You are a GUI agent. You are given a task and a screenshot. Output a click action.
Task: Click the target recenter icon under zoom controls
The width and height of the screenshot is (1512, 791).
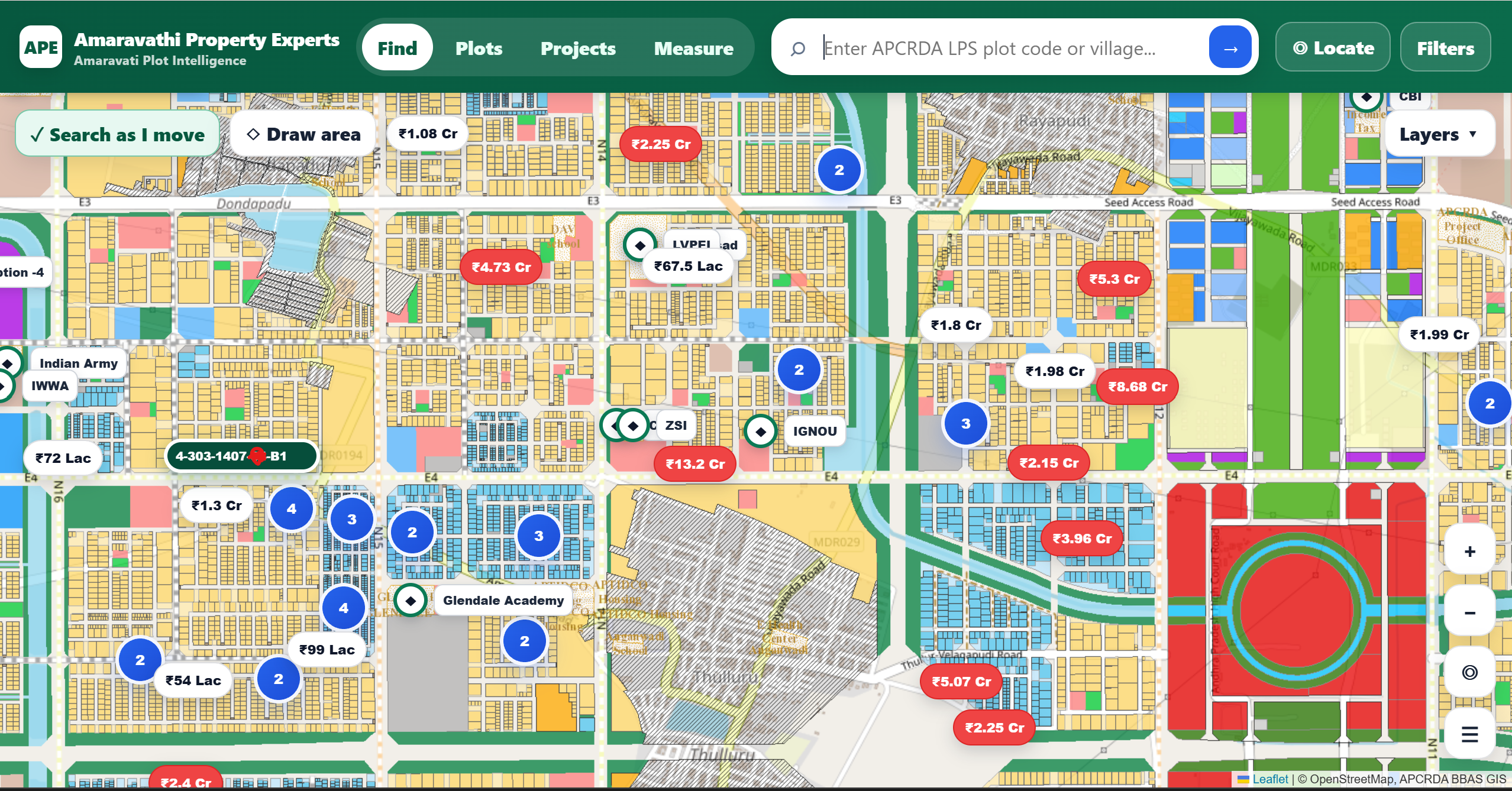coord(1470,672)
